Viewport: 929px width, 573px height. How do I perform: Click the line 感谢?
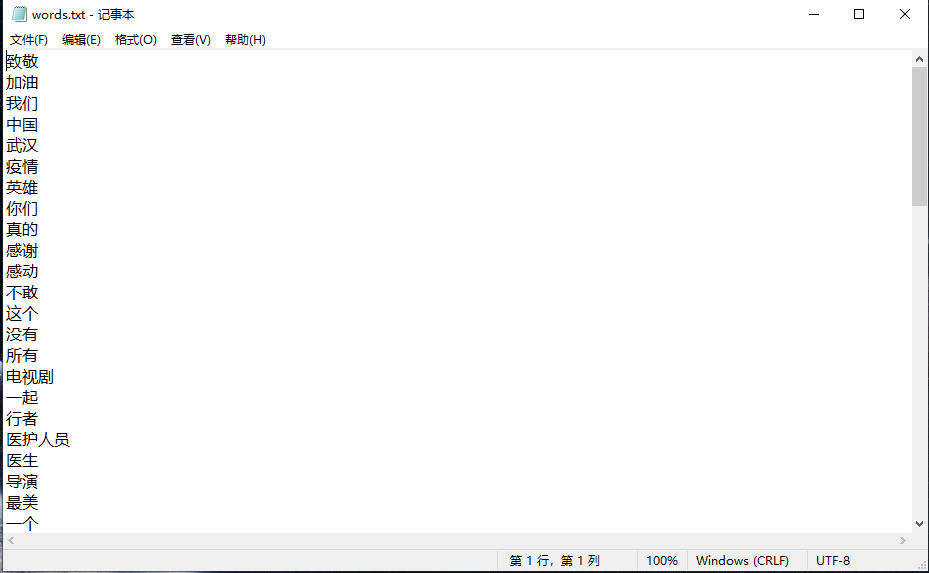tap(22, 251)
